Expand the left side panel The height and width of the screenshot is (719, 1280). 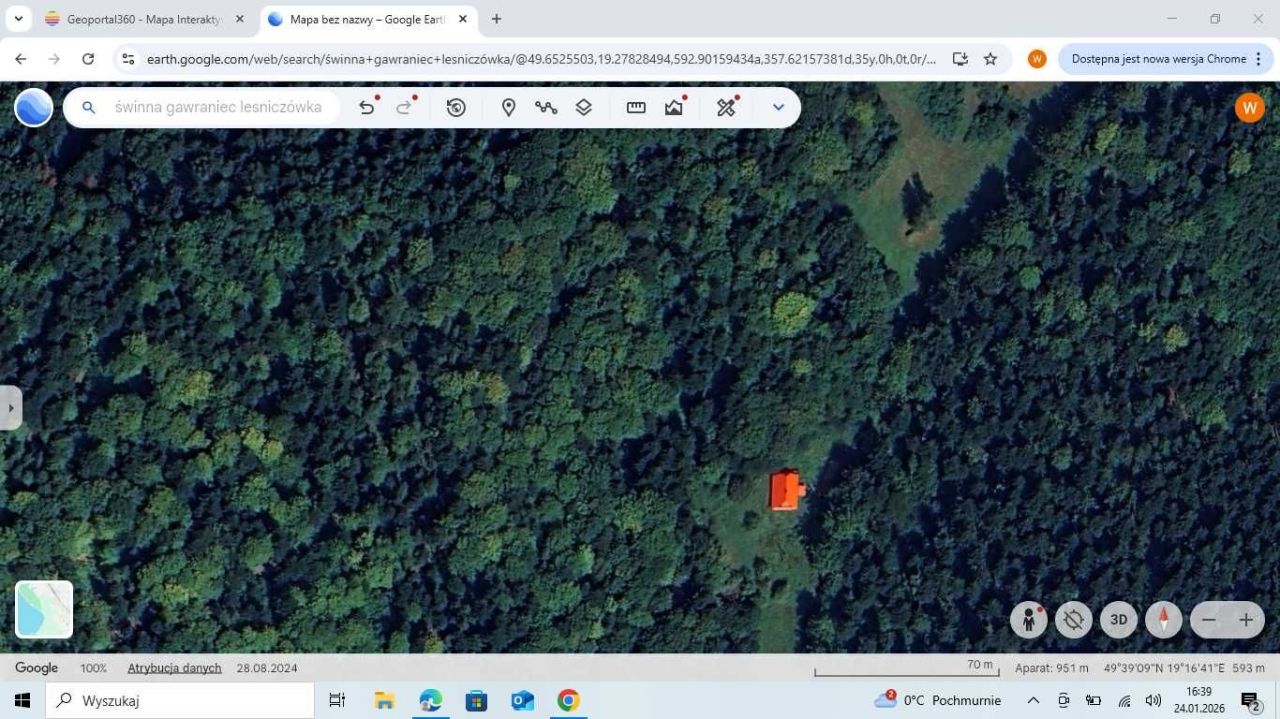[x=10, y=408]
